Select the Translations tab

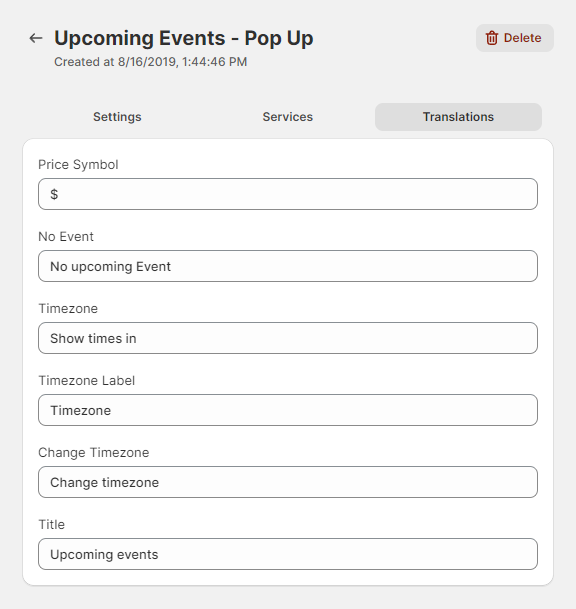pos(458,117)
